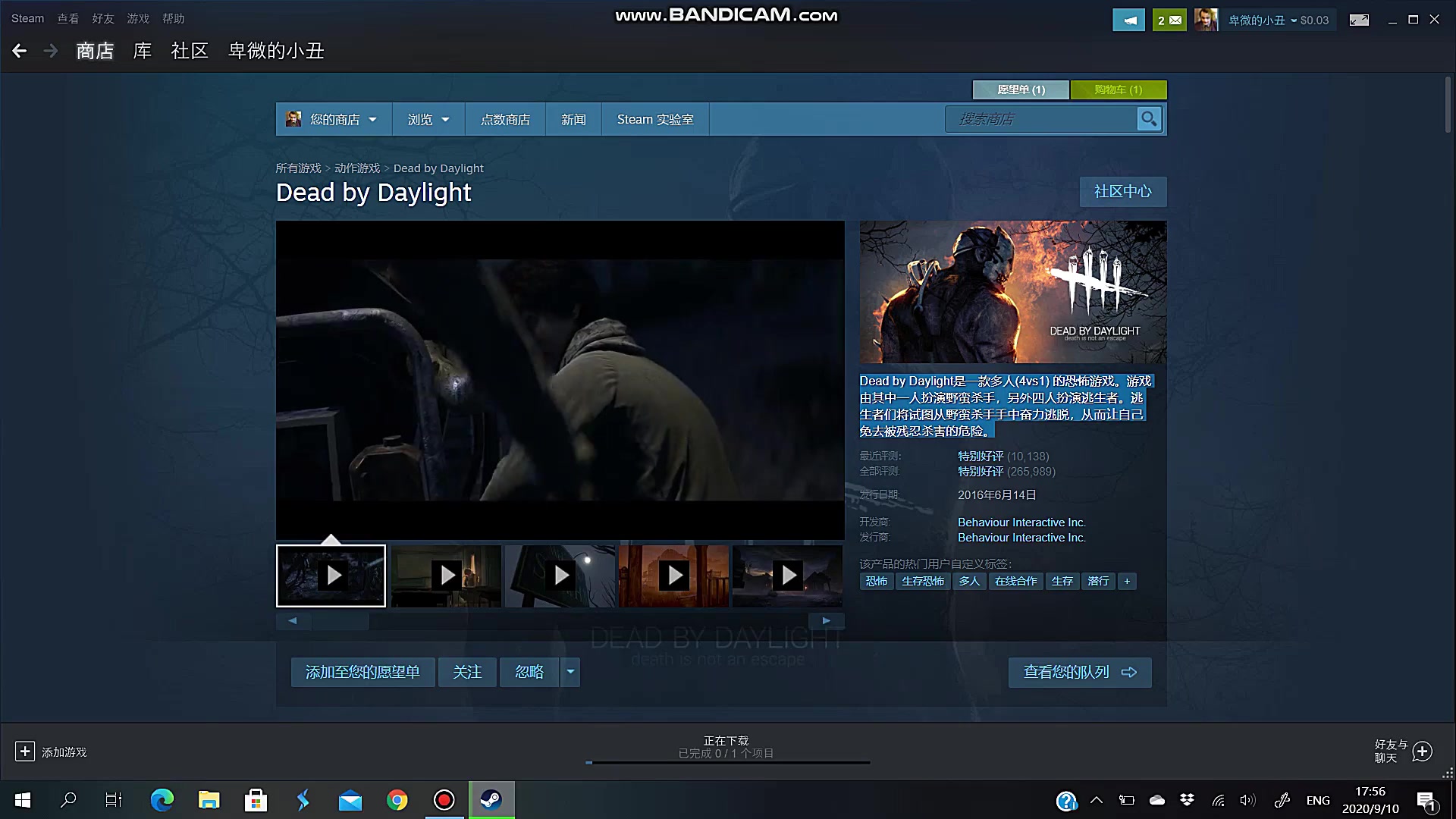Open 点数商店 in store nav
This screenshot has width=1456, height=819.
click(505, 119)
